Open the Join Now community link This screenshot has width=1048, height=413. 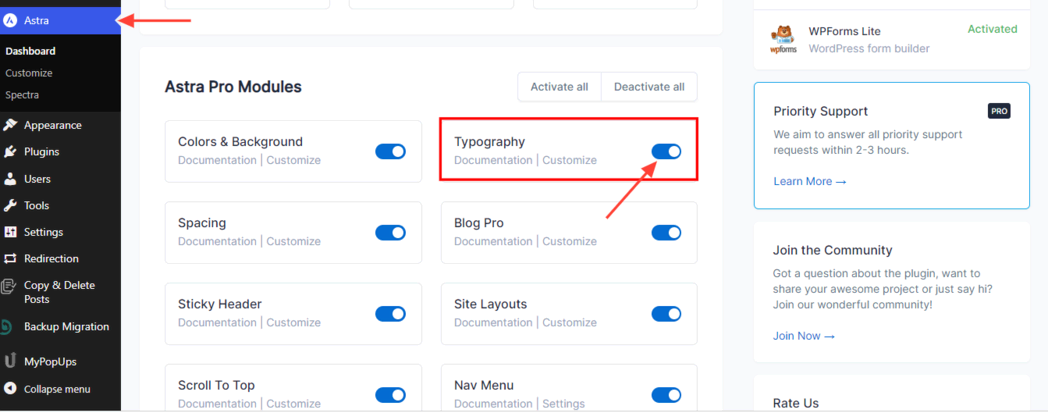coord(803,336)
